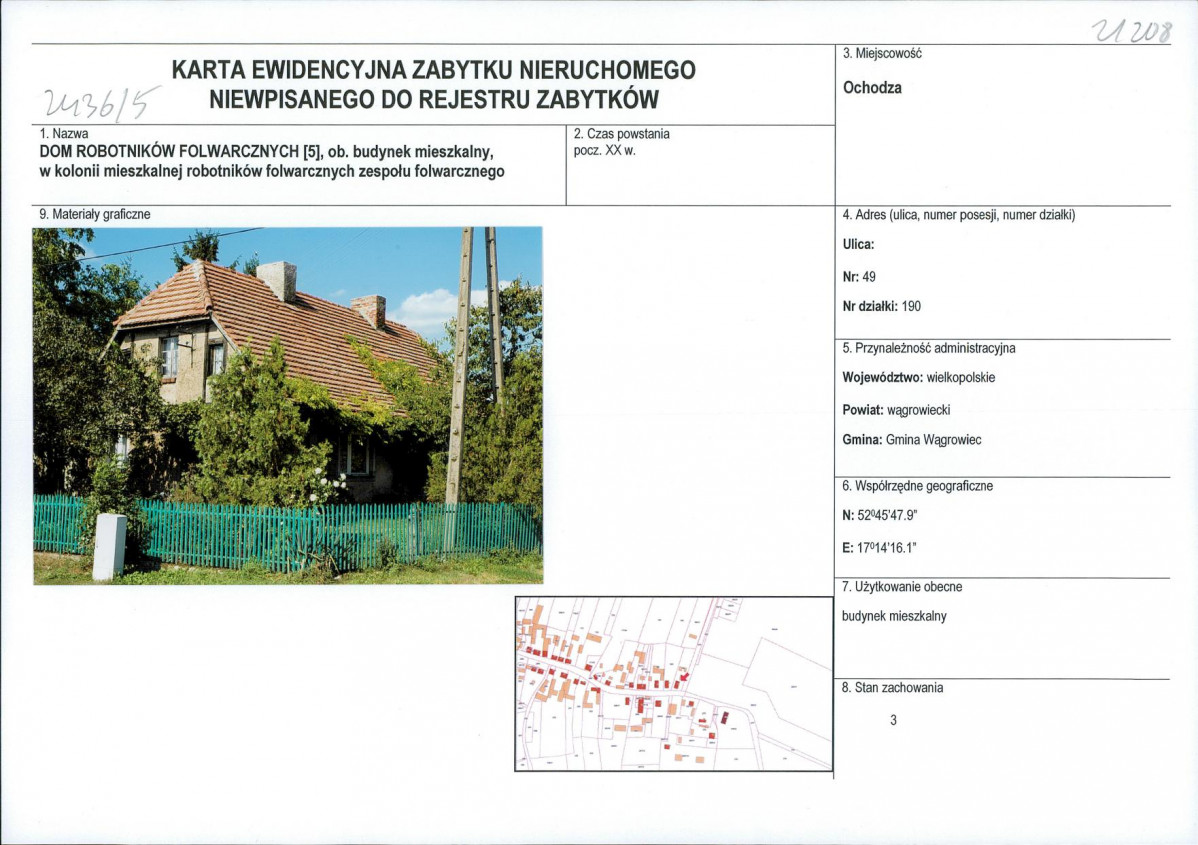Click the date value 'pocz. XX w.'
The height and width of the screenshot is (845, 1198).
click(x=604, y=151)
